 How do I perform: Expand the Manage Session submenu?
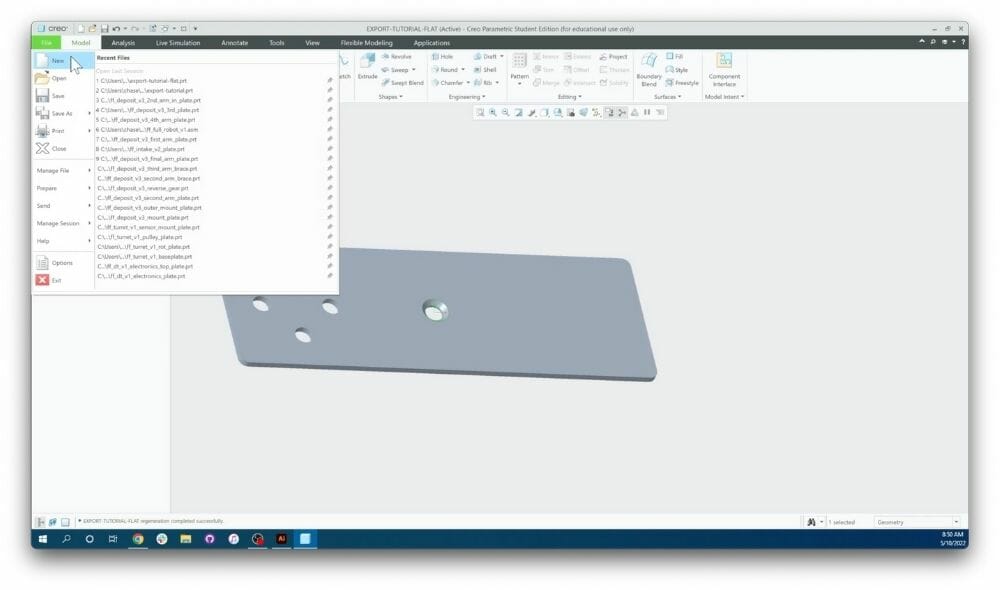(60, 223)
